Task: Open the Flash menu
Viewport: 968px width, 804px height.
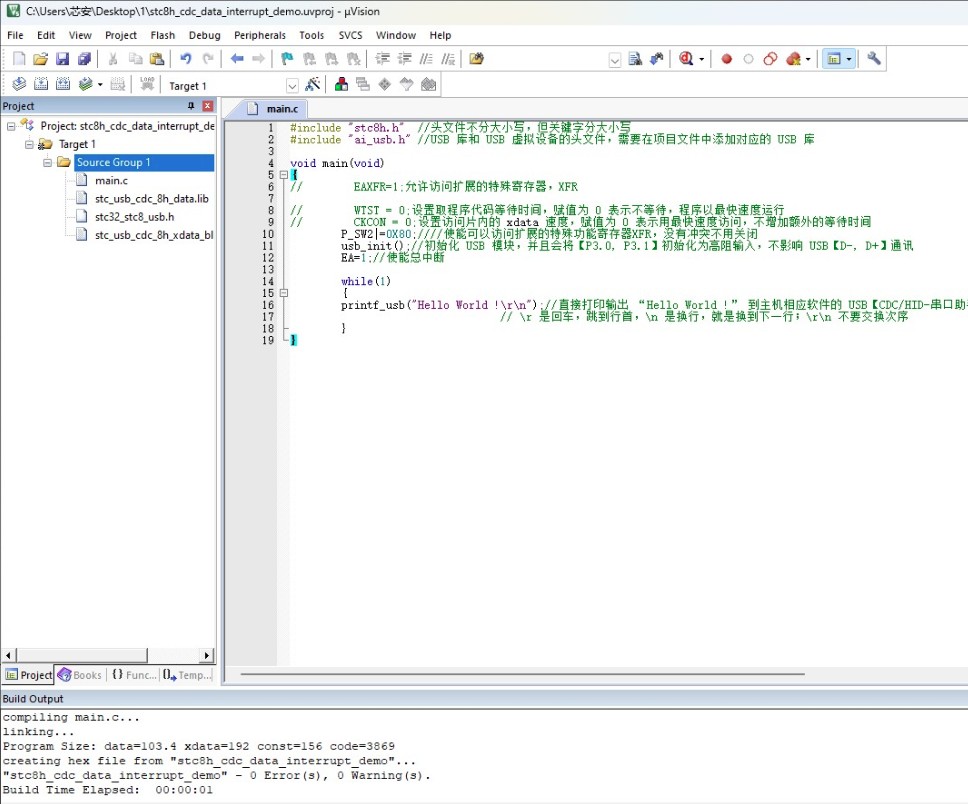Action: (162, 35)
